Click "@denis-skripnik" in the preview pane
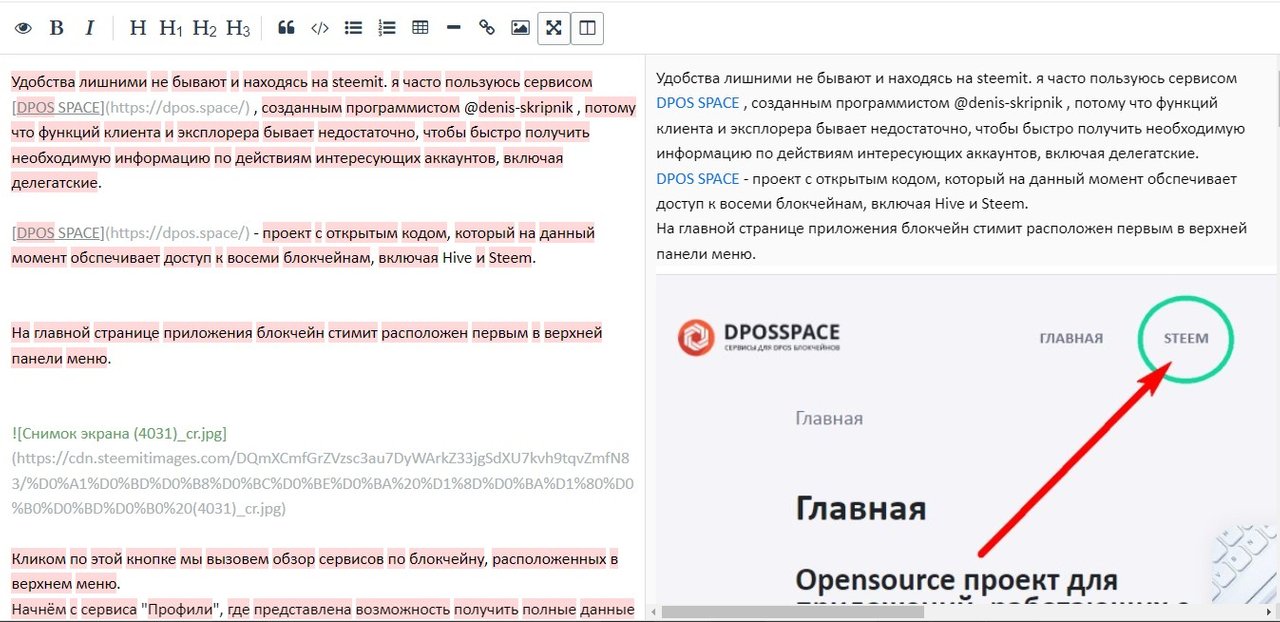Screen dimensions: 1280x622 (x=1007, y=103)
